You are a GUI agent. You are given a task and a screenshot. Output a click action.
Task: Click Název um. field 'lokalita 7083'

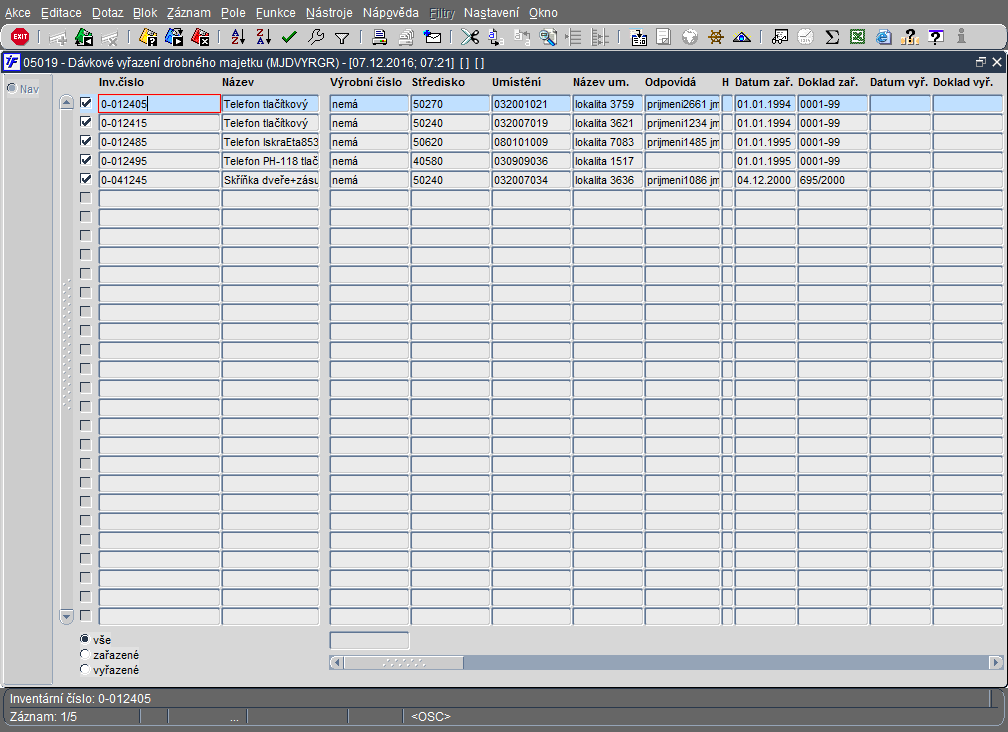[x=608, y=142]
